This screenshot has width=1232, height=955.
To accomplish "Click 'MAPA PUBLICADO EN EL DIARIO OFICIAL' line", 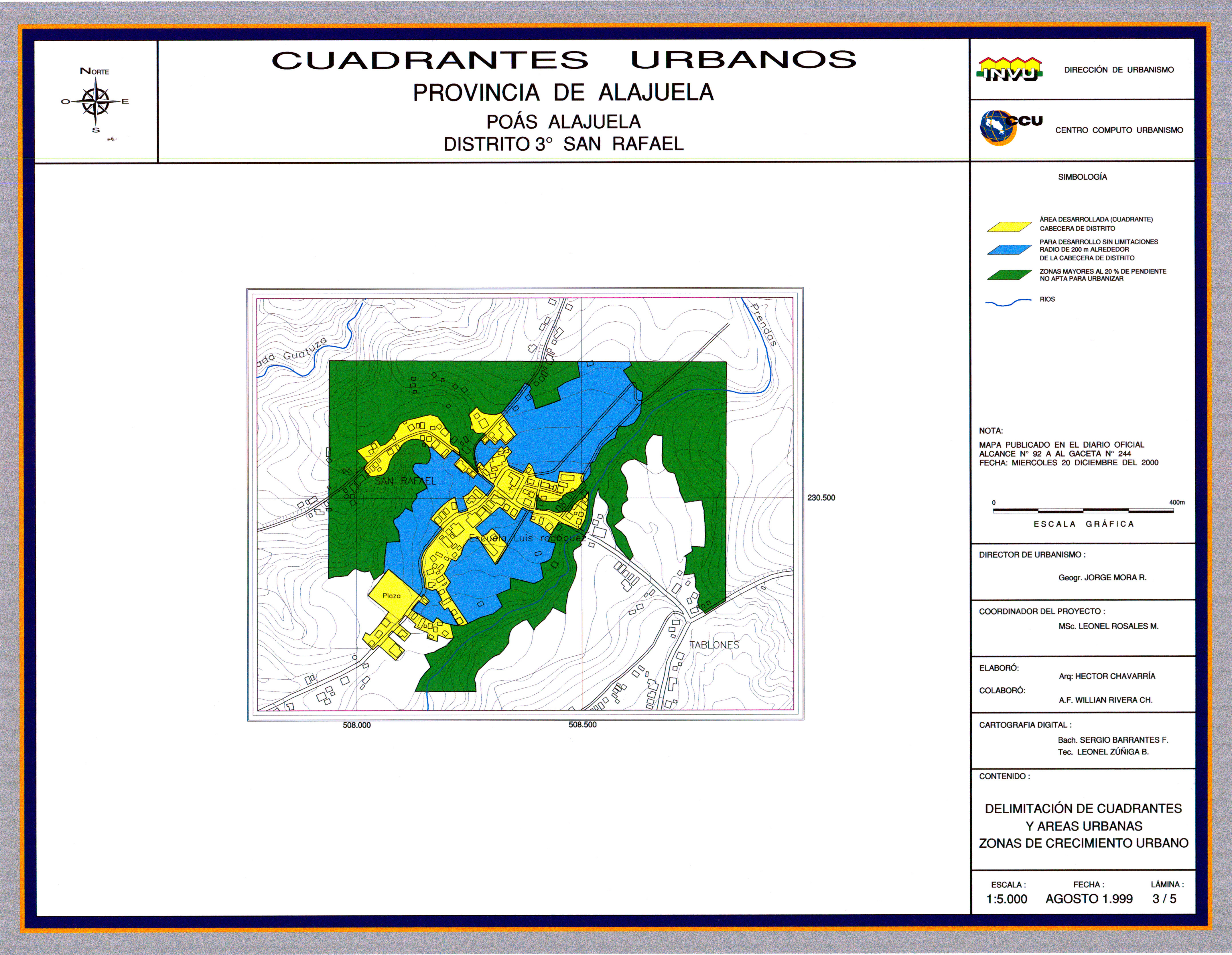I will point(1062,445).
